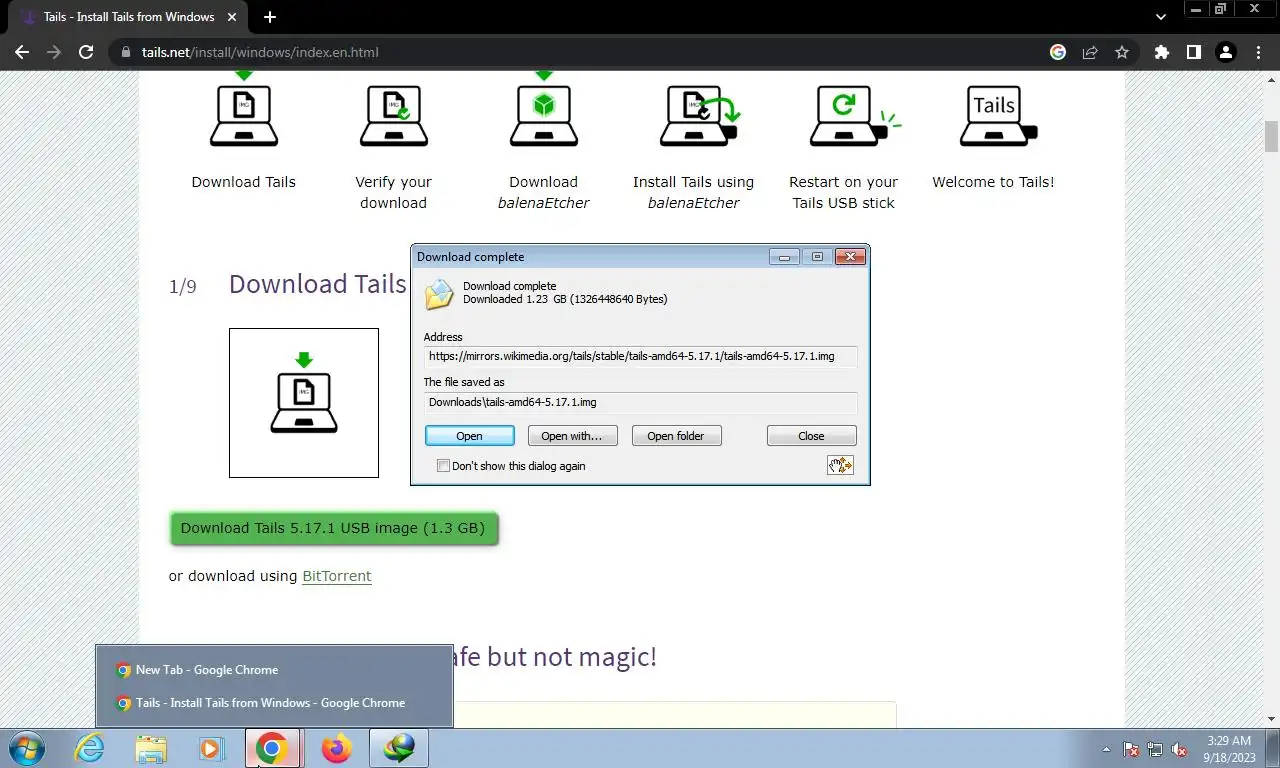
Task: Switch to Tails - Install Tails Chrome window
Action: tap(274, 703)
